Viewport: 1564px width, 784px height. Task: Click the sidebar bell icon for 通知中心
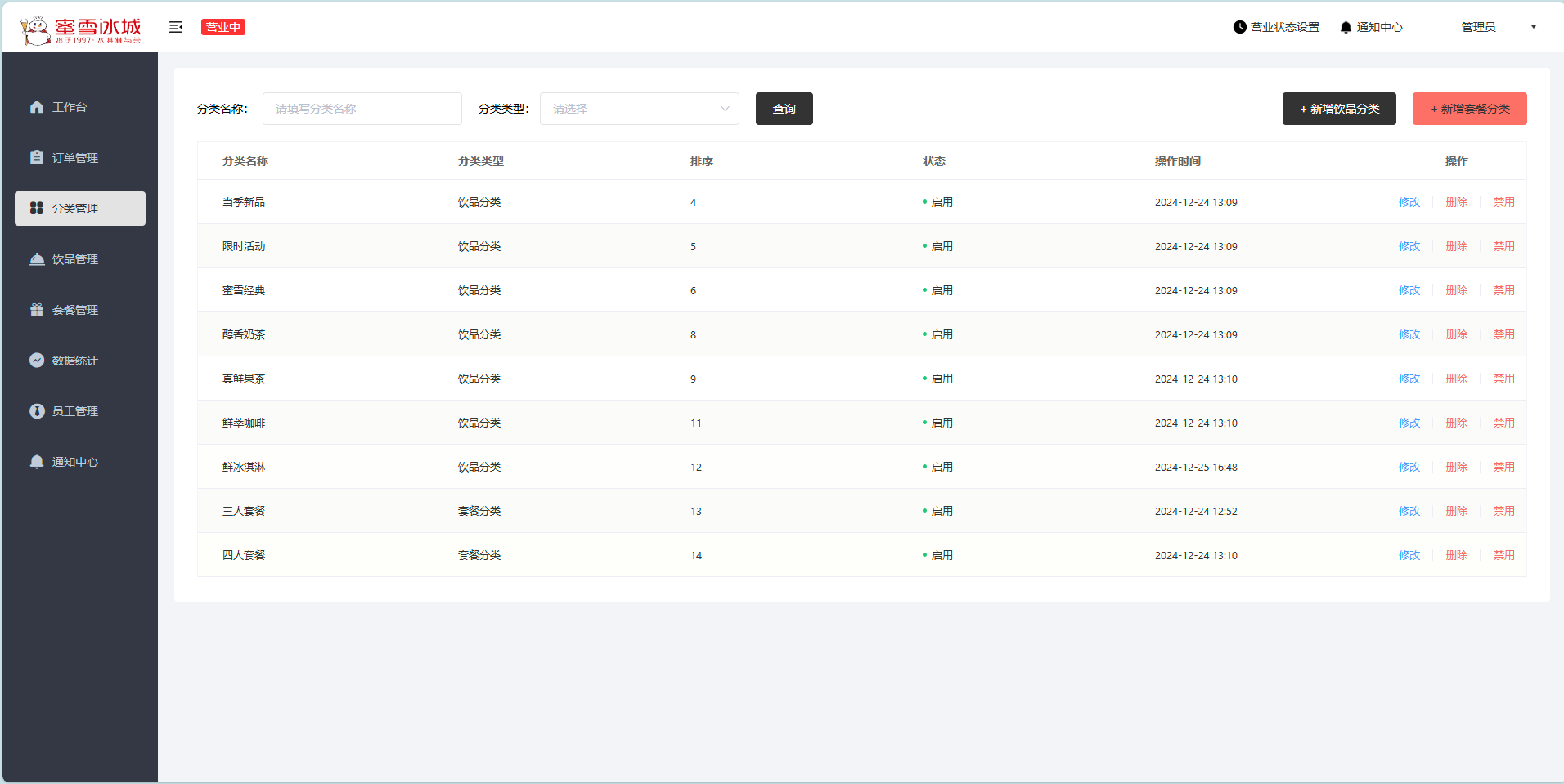[x=37, y=462]
